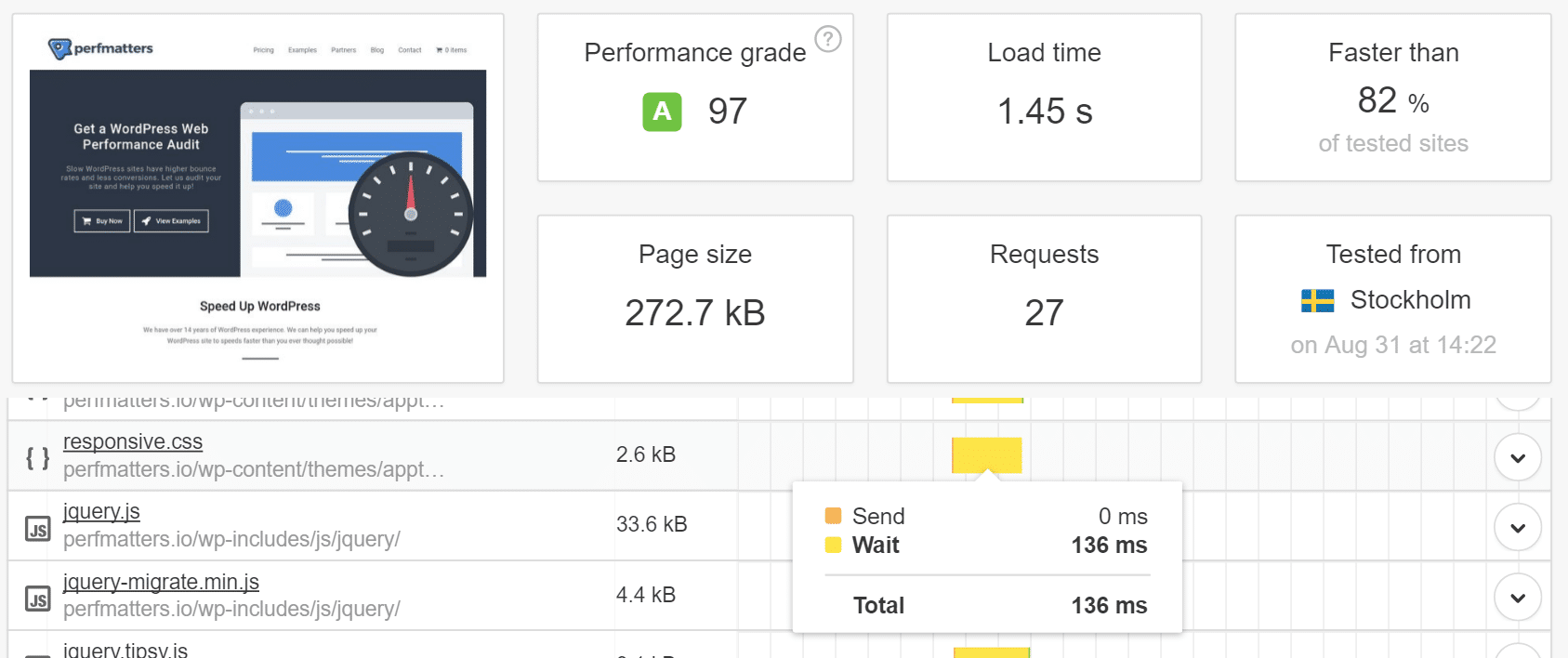The height and width of the screenshot is (658, 1568).
Task: Expand details for jquery-migrate.min.js
Action: [1517, 598]
